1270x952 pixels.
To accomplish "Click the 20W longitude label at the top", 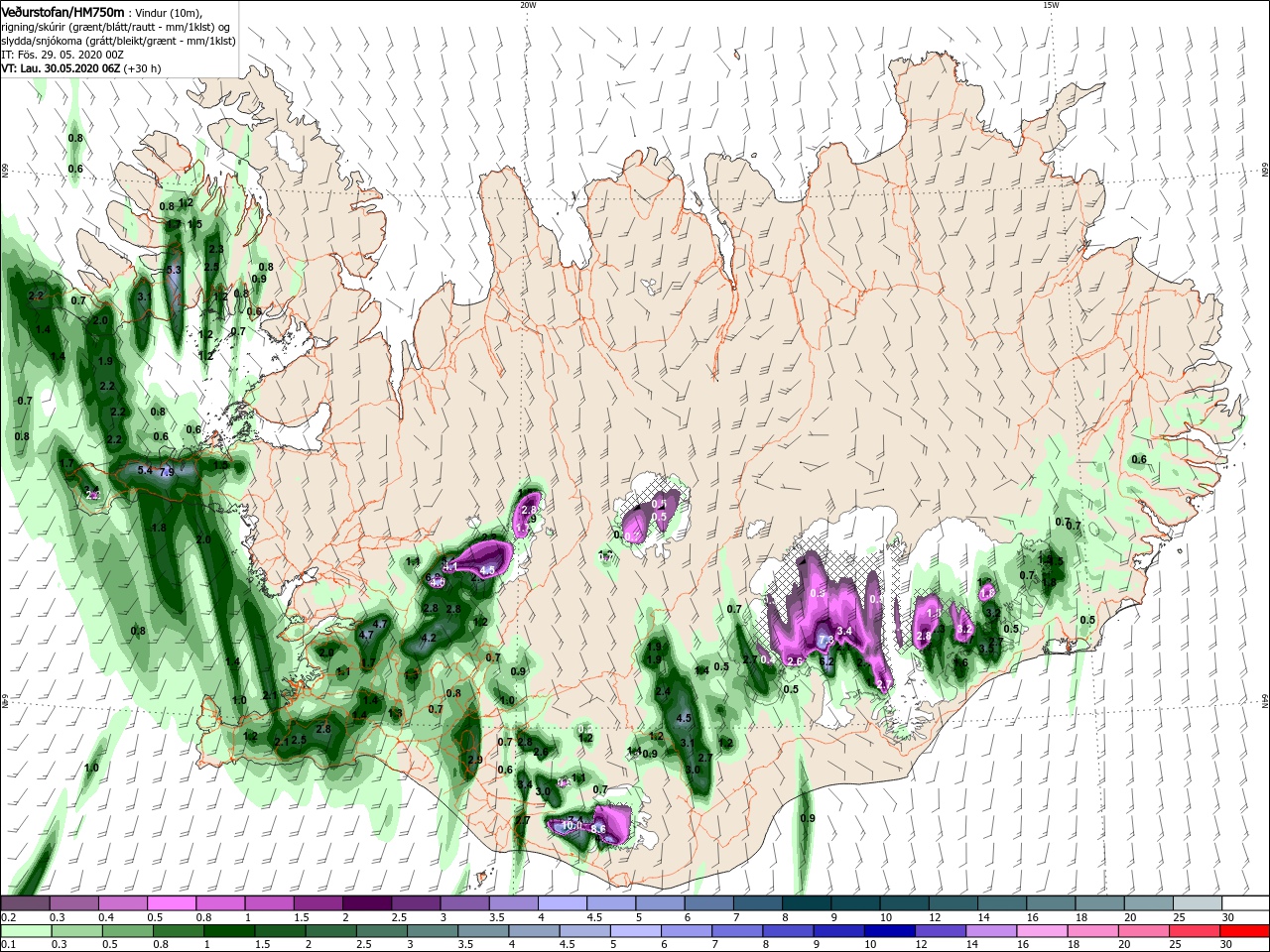I will pos(528,5).
